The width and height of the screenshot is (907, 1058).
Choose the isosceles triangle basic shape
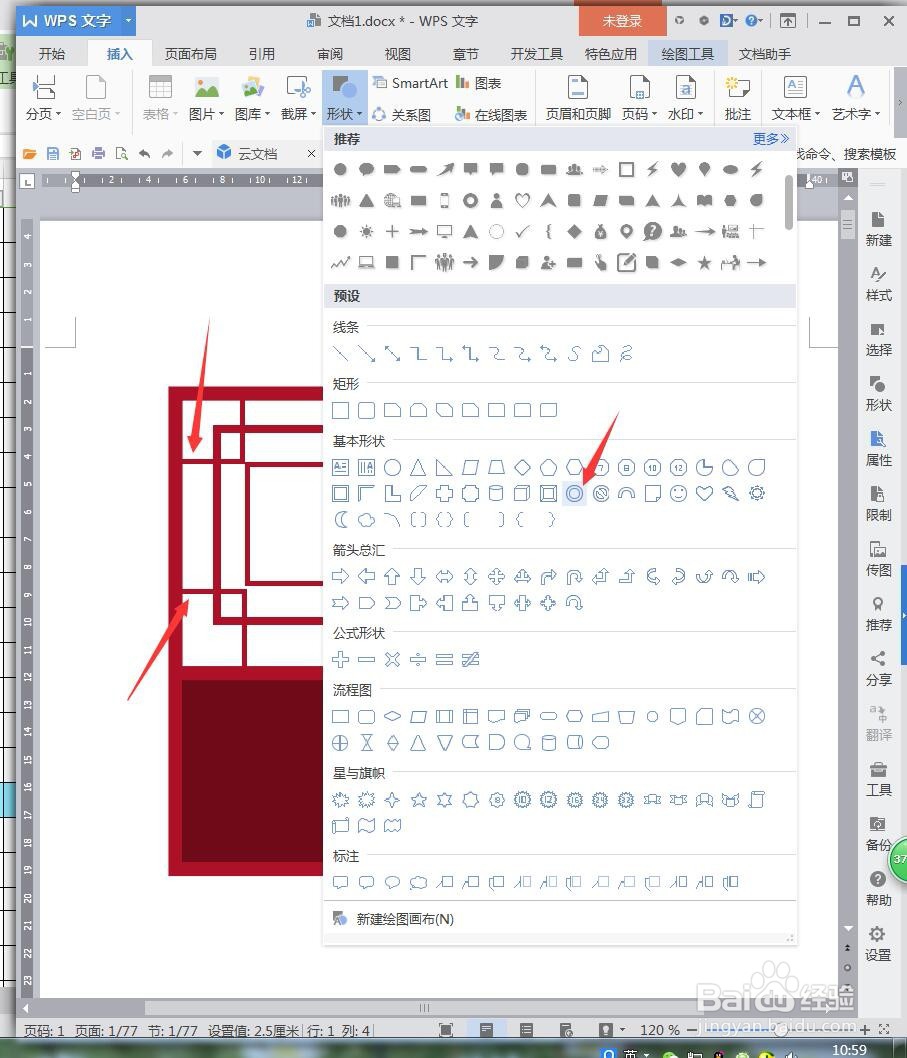[x=418, y=467]
